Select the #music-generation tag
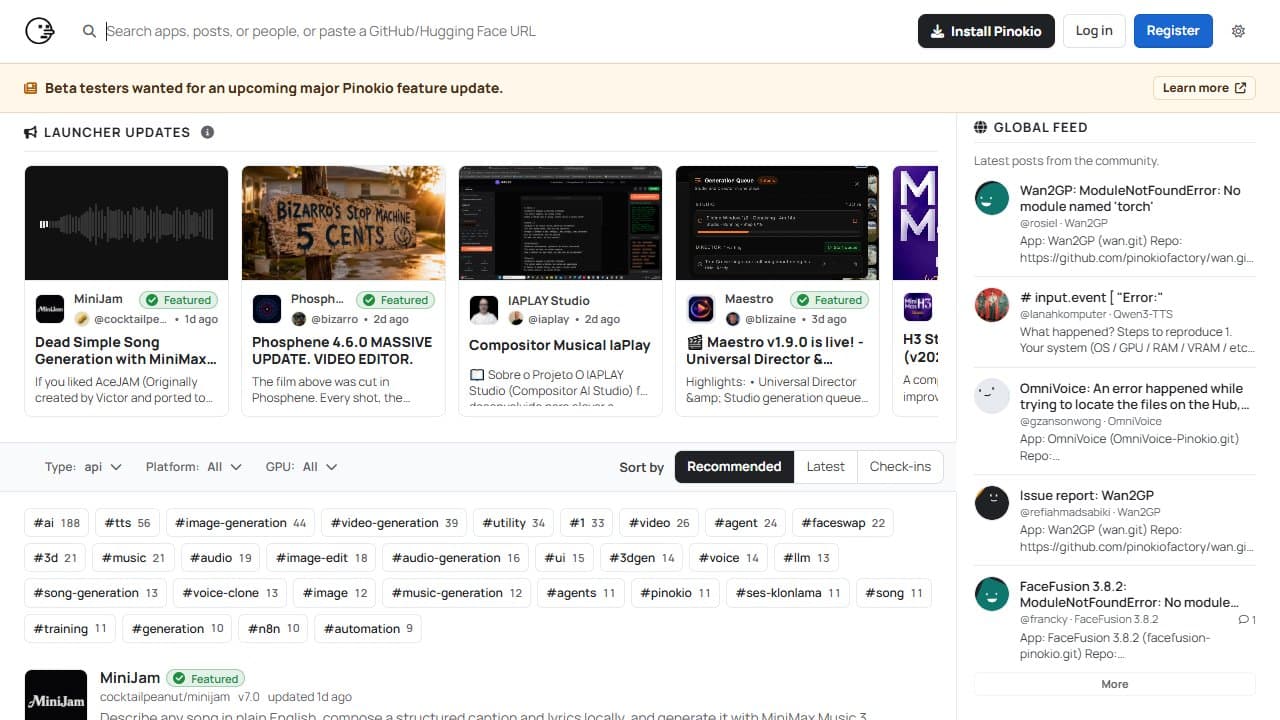1280x720 pixels. (x=457, y=593)
